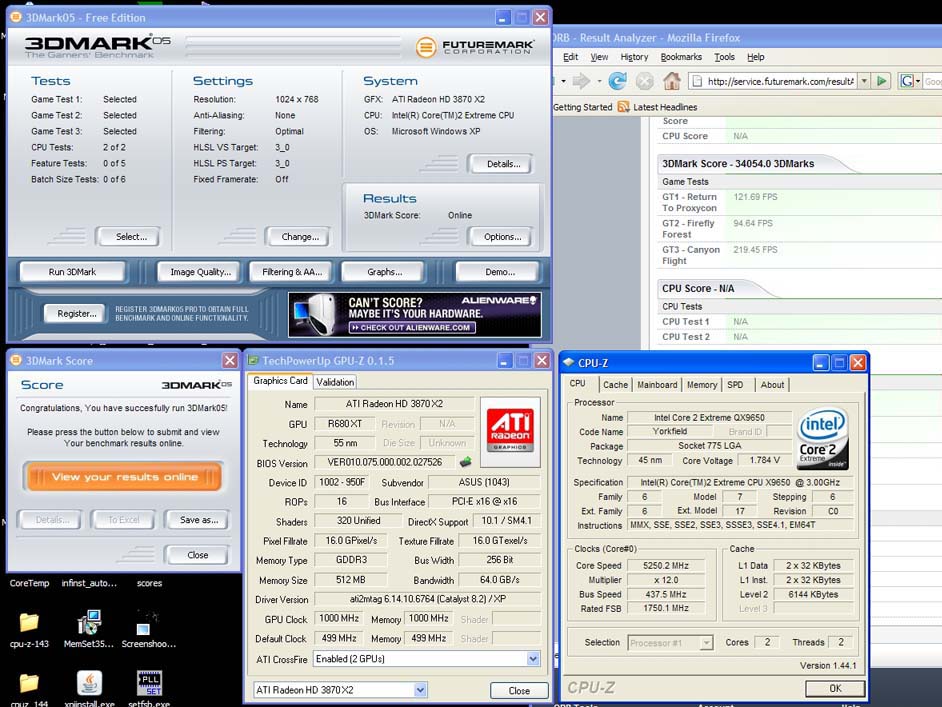The height and width of the screenshot is (707, 942).
Task: Open the cpuz_144 desktop folder
Action: [x=29, y=689]
